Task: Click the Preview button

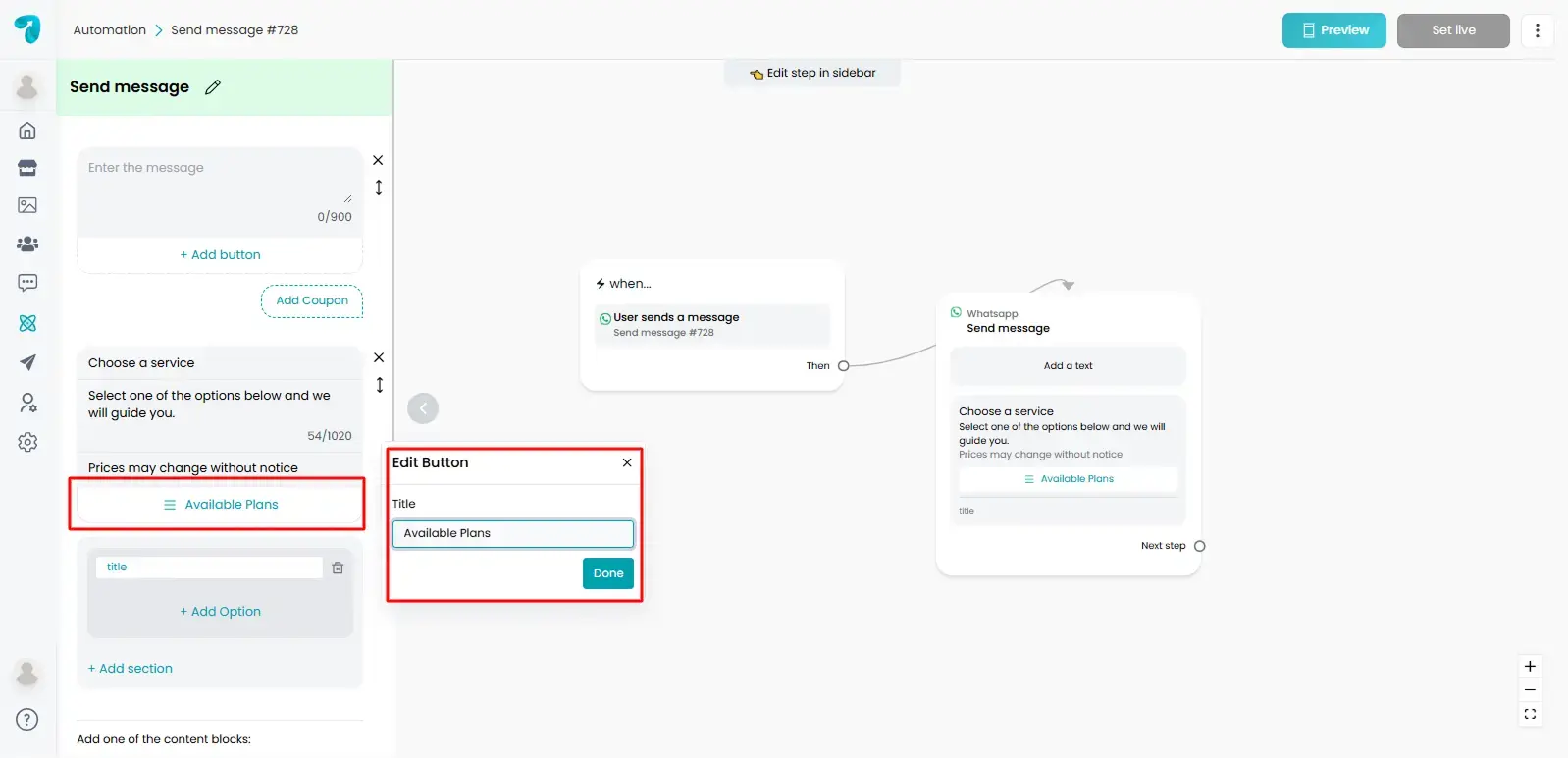Action: click(x=1333, y=30)
